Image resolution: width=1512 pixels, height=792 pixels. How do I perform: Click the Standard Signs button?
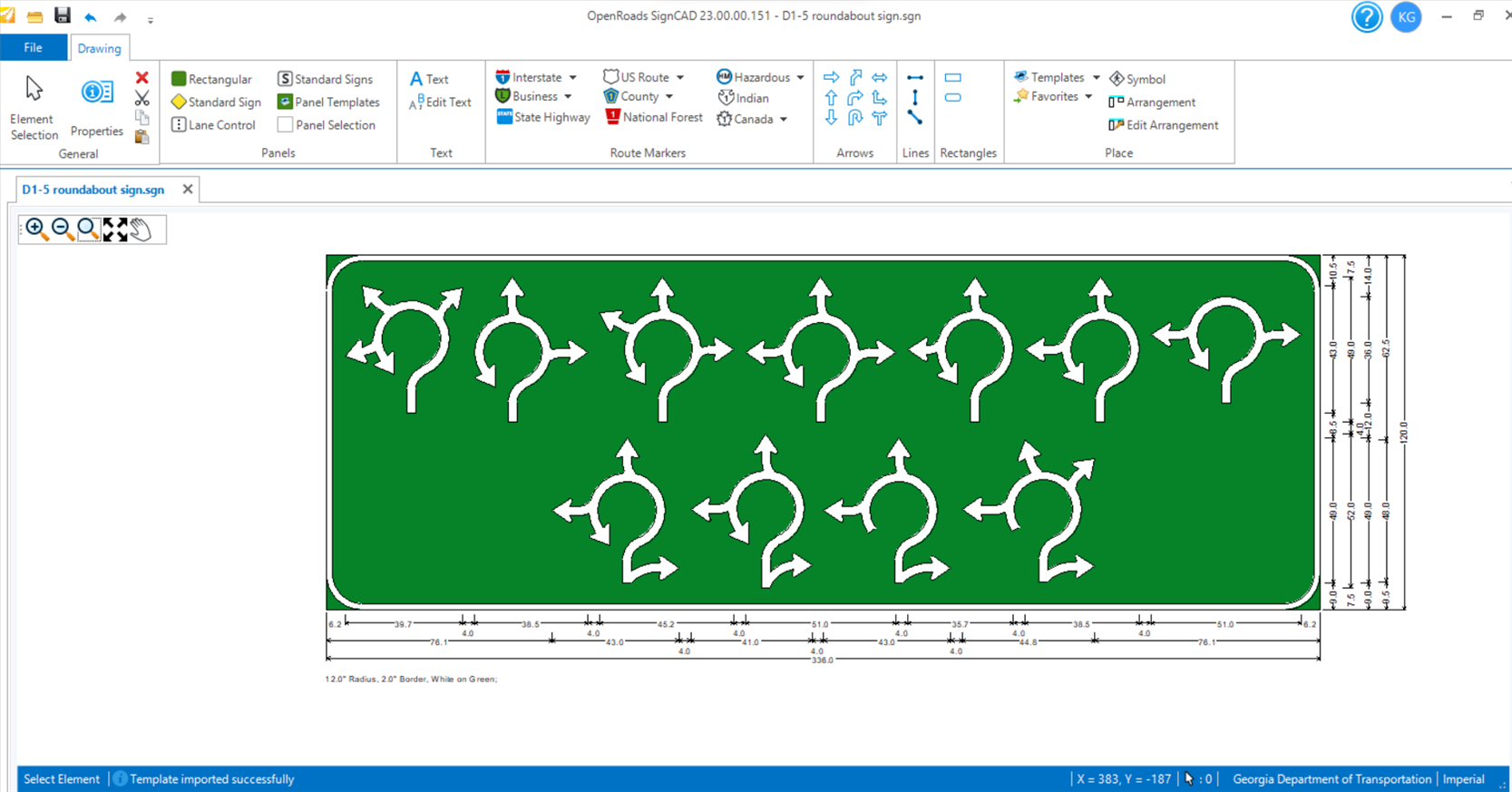[x=325, y=79]
